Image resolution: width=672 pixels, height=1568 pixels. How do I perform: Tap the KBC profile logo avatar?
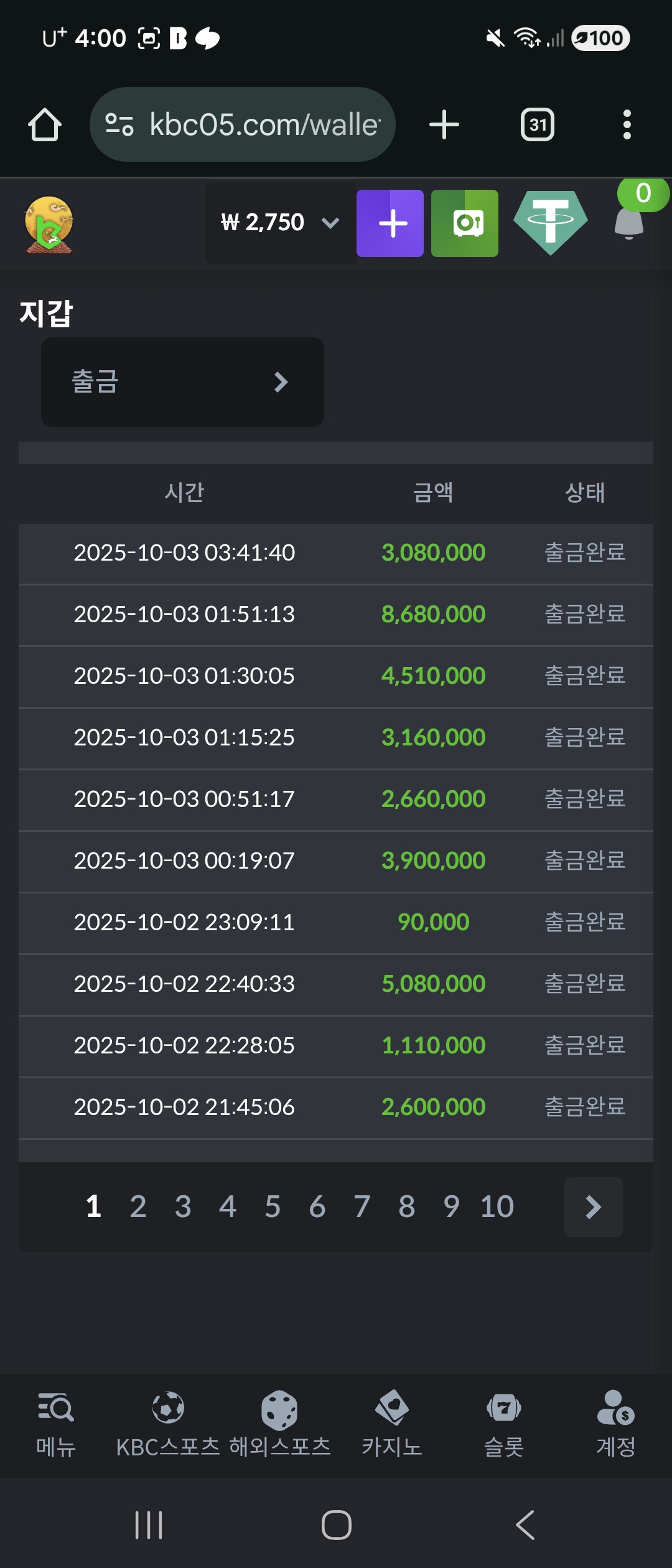click(49, 224)
